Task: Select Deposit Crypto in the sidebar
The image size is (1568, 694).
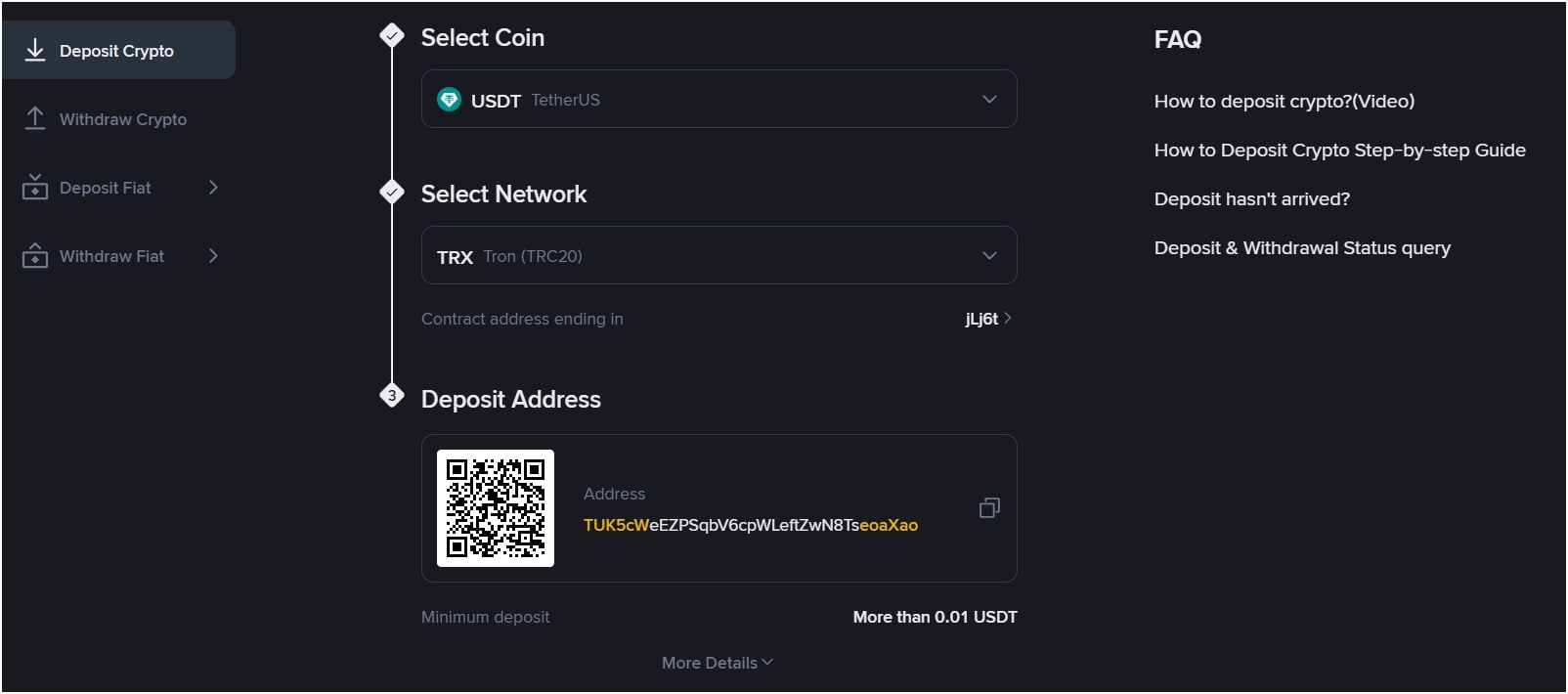Action: point(116,50)
